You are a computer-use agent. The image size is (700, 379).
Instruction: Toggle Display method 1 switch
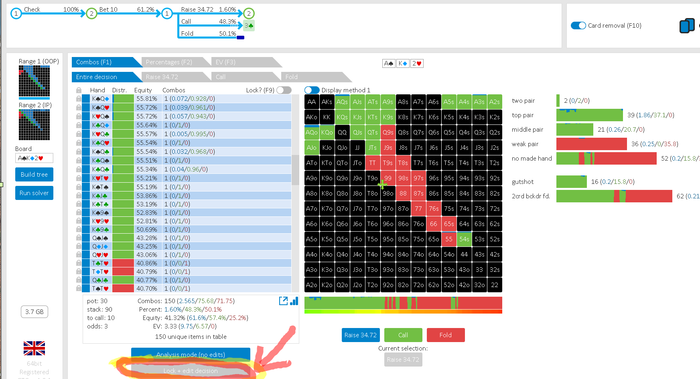point(312,90)
